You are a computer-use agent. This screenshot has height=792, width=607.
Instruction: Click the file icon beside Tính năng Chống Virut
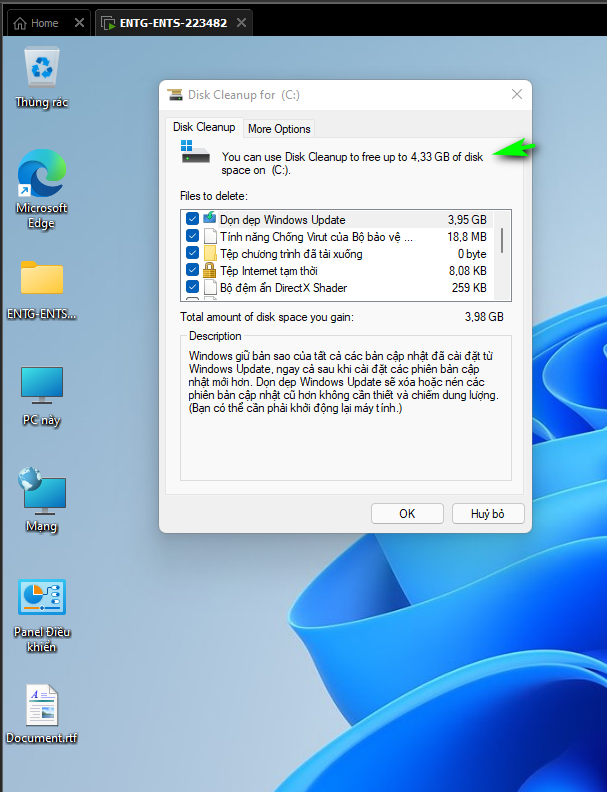(x=210, y=236)
